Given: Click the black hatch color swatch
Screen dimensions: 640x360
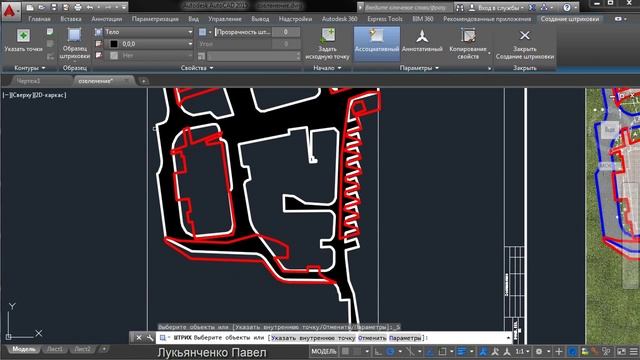Looking at the screenshot, I should coord(114,44).
